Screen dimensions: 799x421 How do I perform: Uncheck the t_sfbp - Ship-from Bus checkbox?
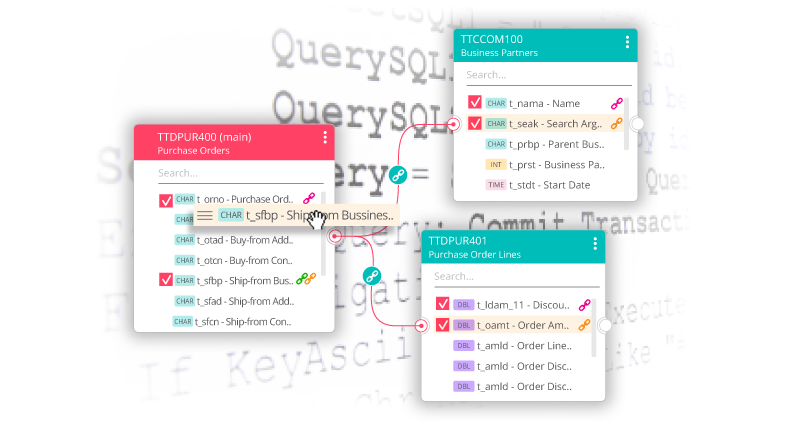click(166, 279)
